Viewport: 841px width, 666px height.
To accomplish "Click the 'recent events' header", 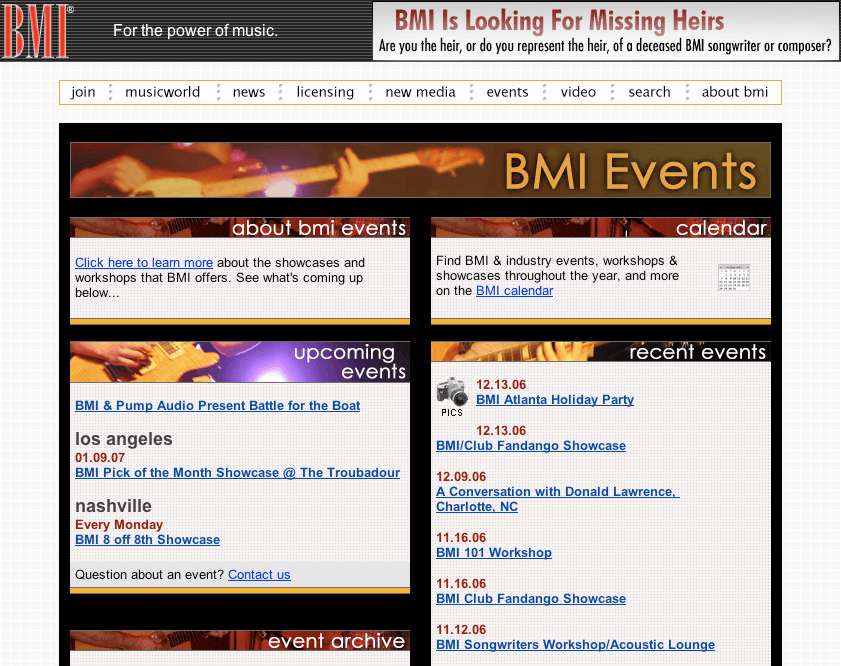I will click(x=601, y=352).
